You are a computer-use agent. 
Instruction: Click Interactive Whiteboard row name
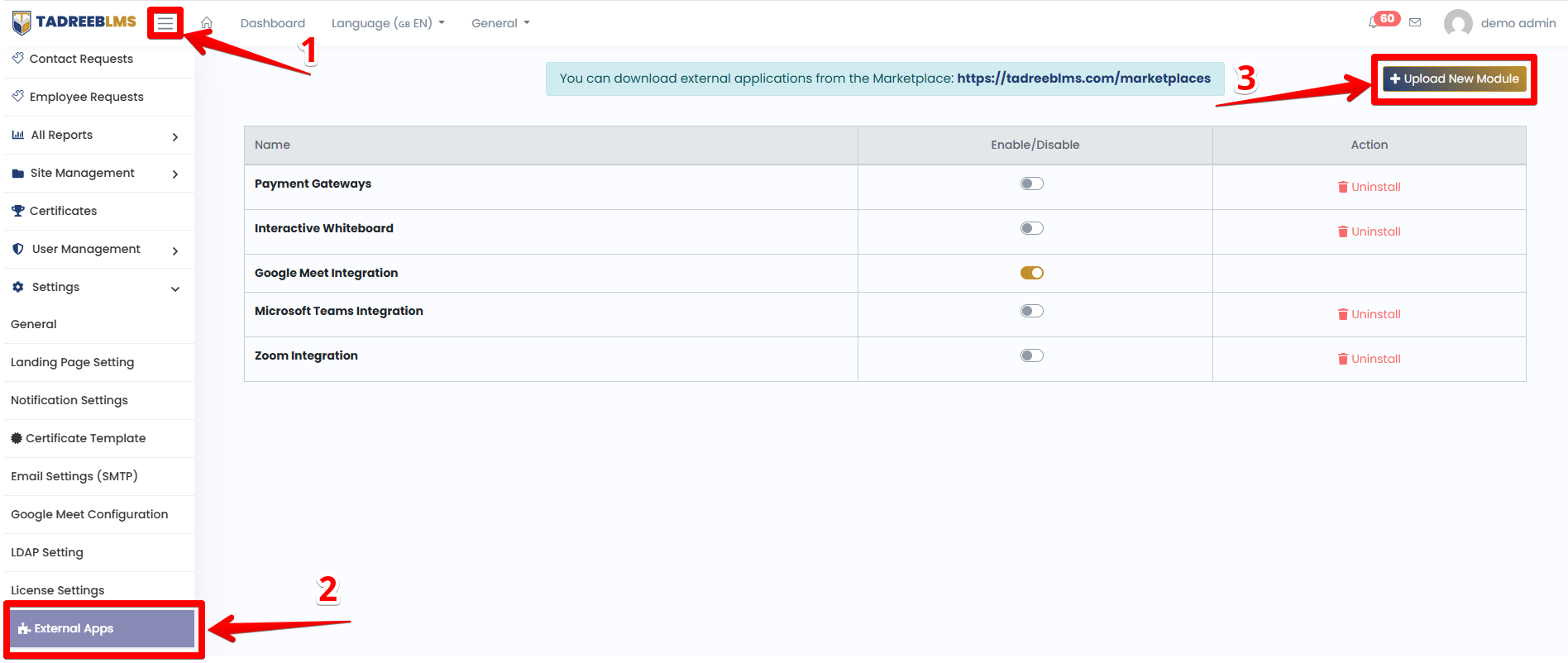pos(324,228)
